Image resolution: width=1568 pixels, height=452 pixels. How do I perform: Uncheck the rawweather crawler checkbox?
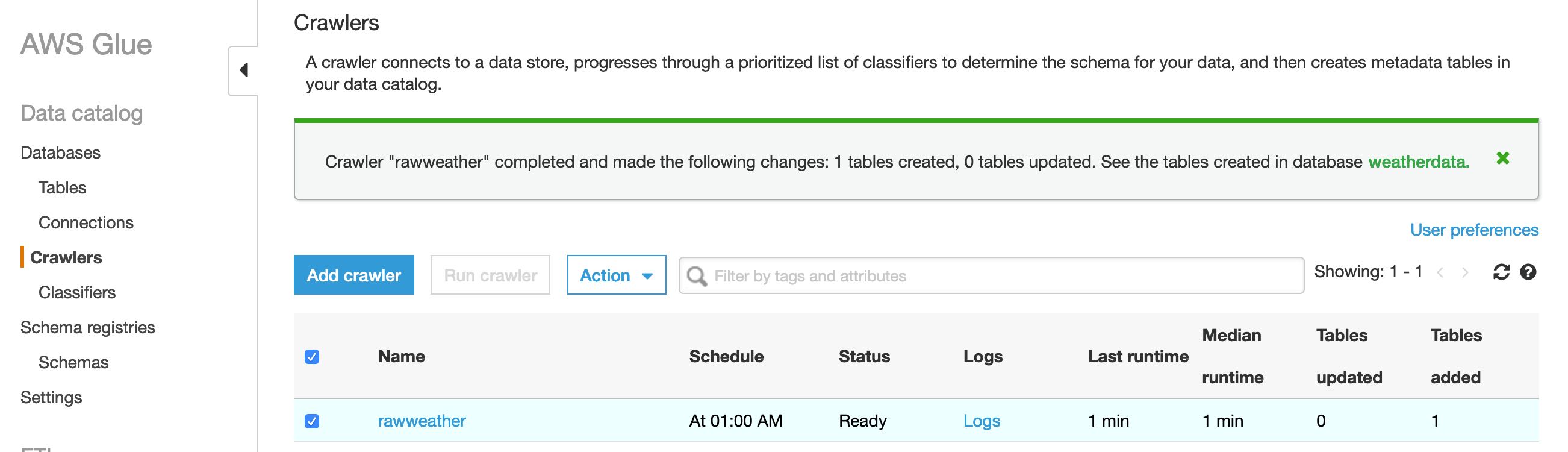[x=312, y=421]
